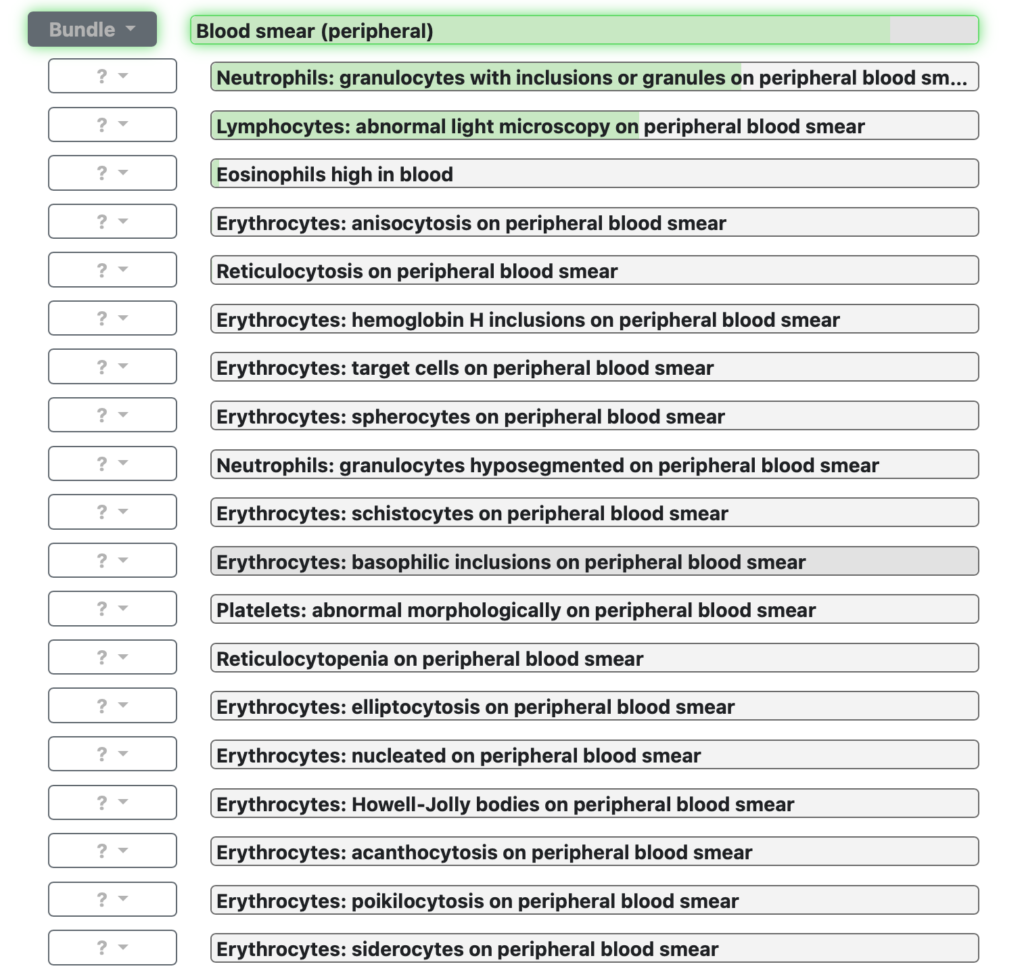The image size is (1024, 977).
Task: Open the dropdown beside Erythrocytes: acanthocytosis
Action: [x=112, y=850]
